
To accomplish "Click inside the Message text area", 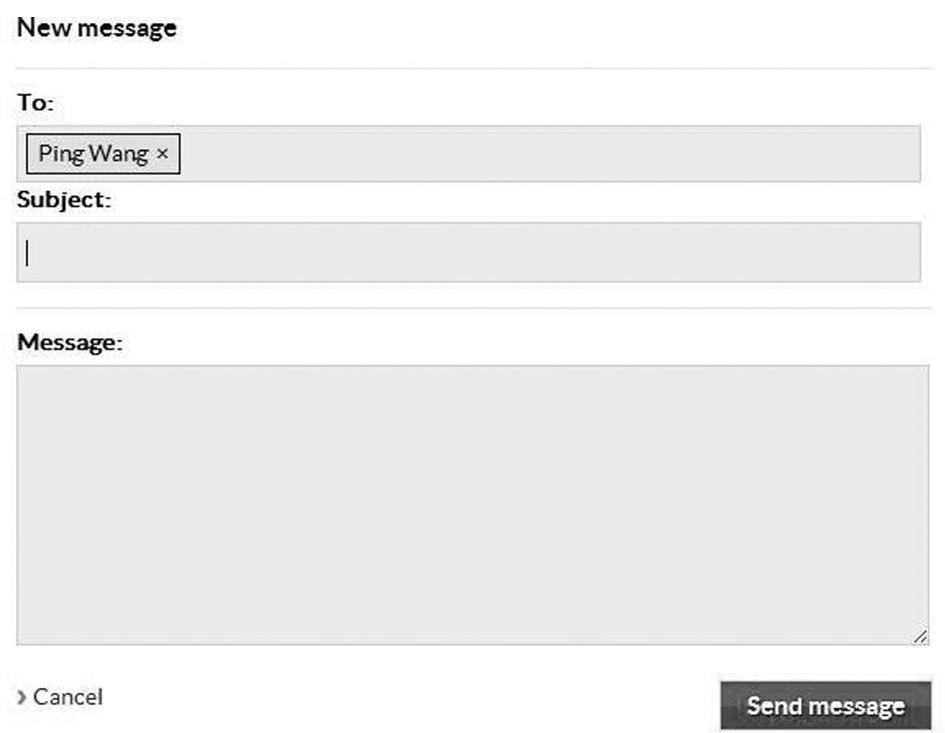I will (x=472, y=505).
